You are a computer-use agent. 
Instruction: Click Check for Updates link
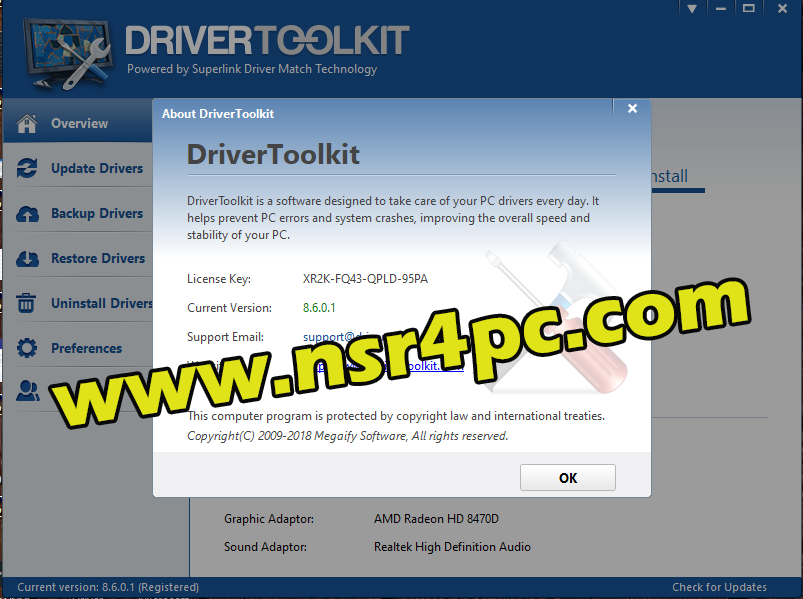[719, 587]
